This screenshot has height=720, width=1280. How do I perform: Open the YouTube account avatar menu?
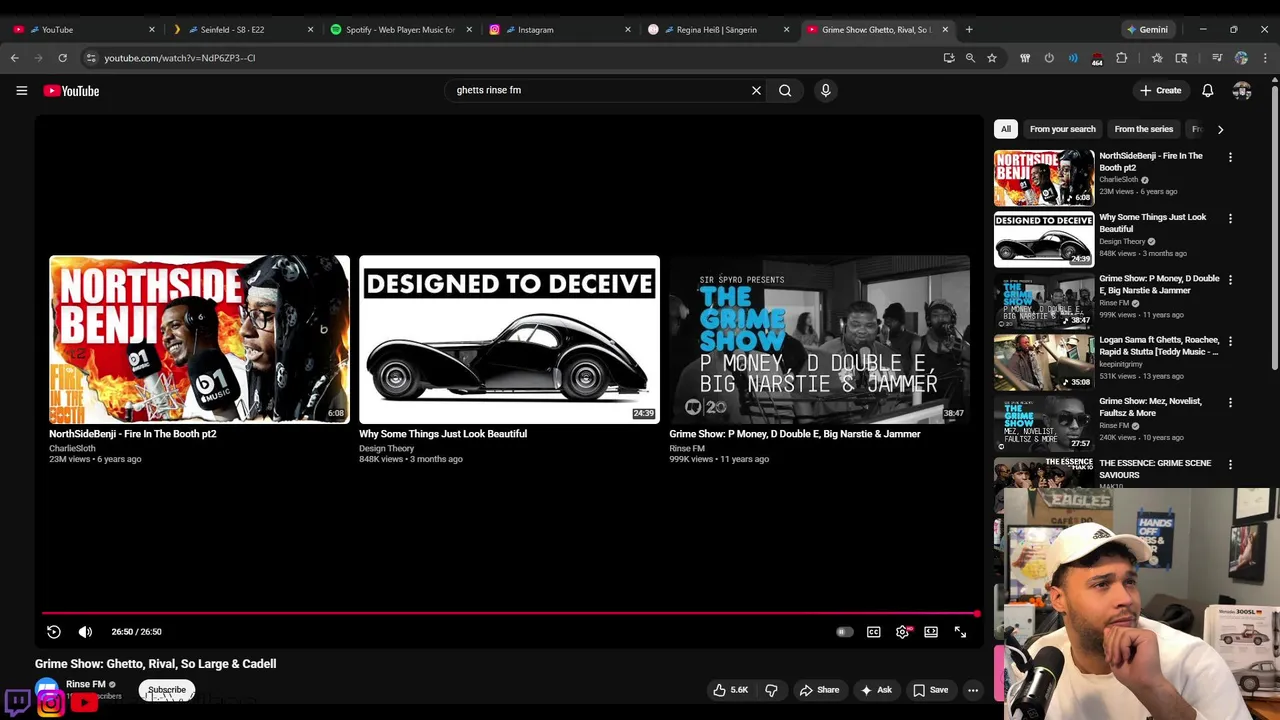tap(1242, 90)
